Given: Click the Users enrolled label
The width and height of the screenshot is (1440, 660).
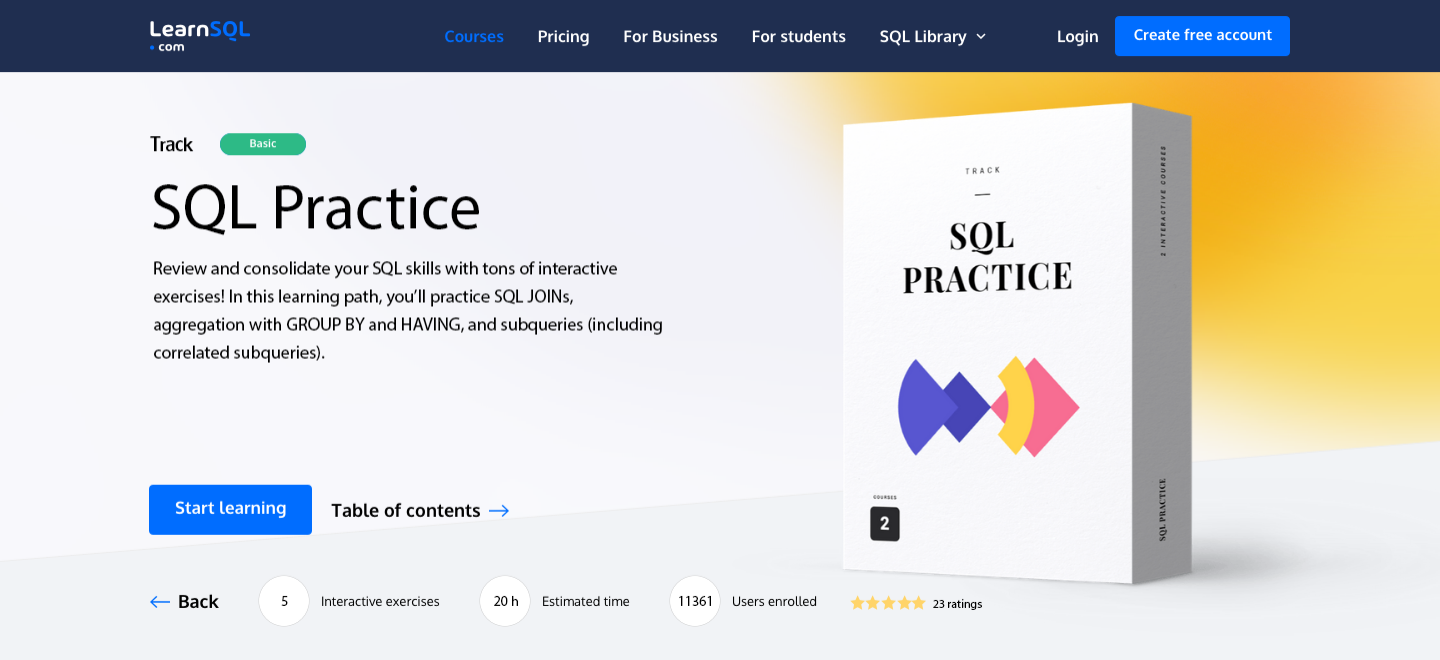Looking at the screenshot, I should [x=774, y=601].
